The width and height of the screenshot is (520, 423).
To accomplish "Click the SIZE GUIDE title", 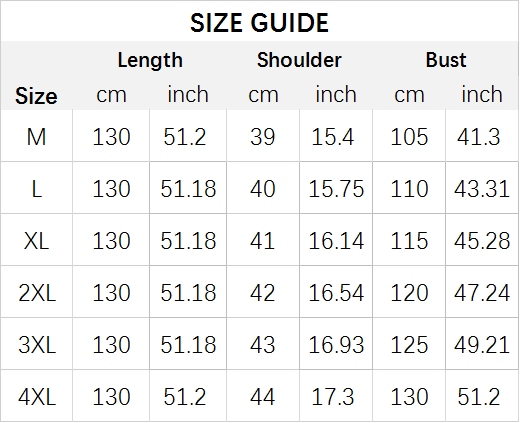I will tap(259, 23).
